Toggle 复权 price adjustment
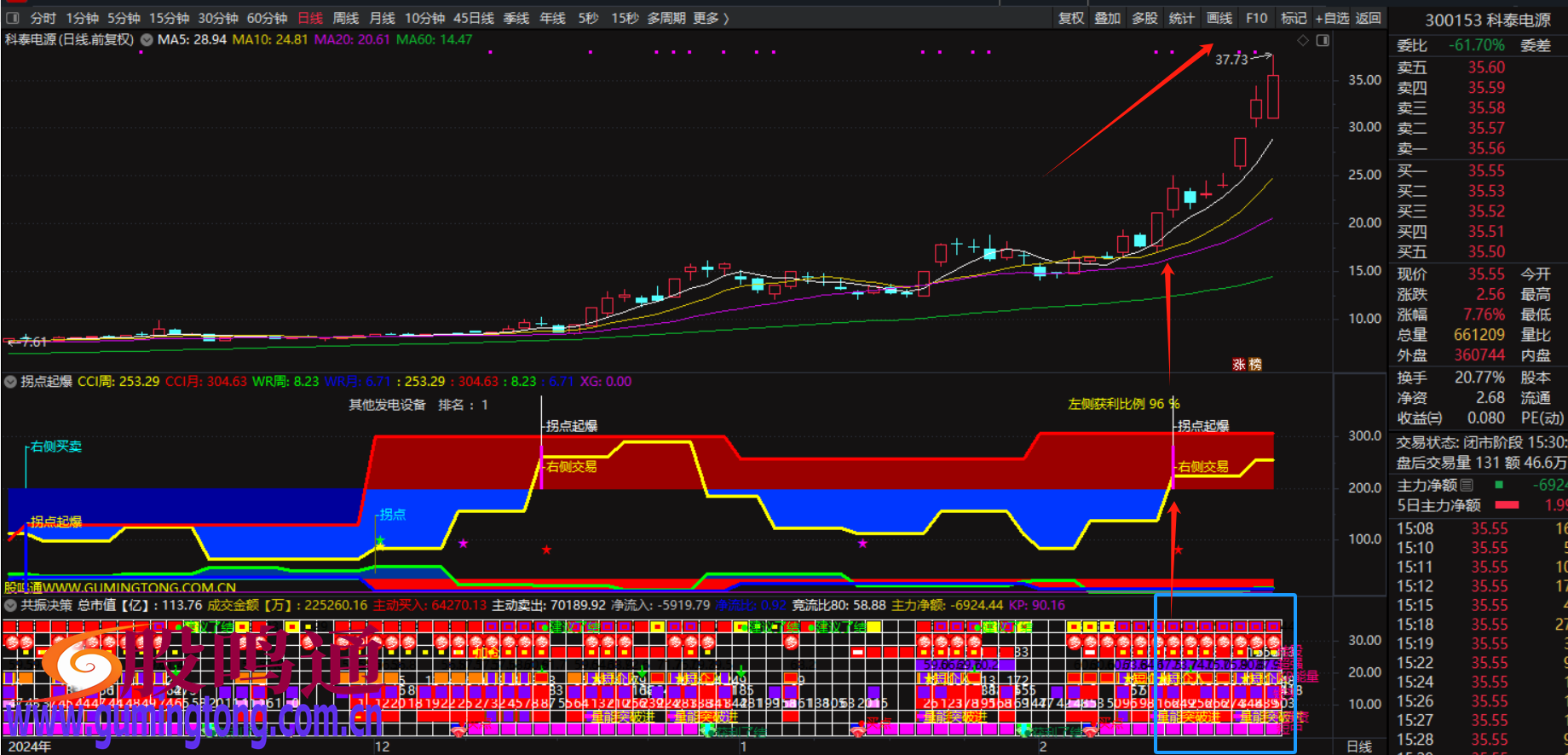Screen dimensions: 1568x755 pos(1070,18)
